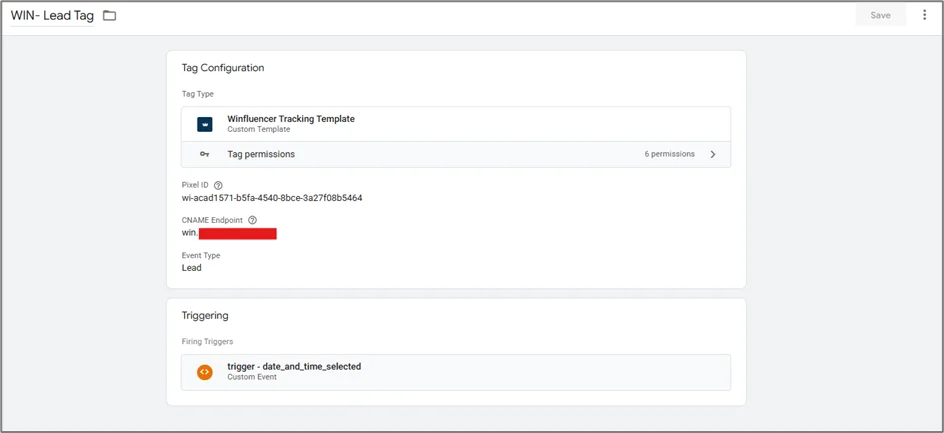Click the Lead event type value
This screenshot has width=944, height=433.
coord(191,268)
